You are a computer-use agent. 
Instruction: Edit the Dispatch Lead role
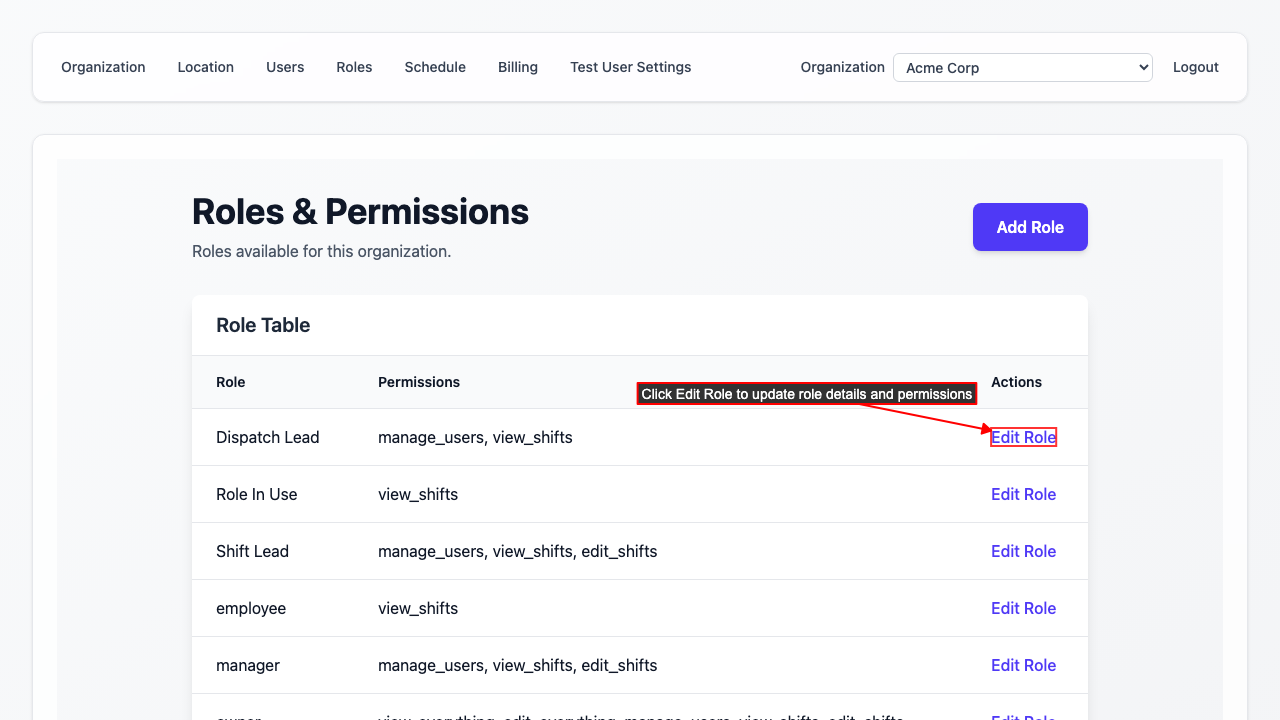tap(1023, 437)
